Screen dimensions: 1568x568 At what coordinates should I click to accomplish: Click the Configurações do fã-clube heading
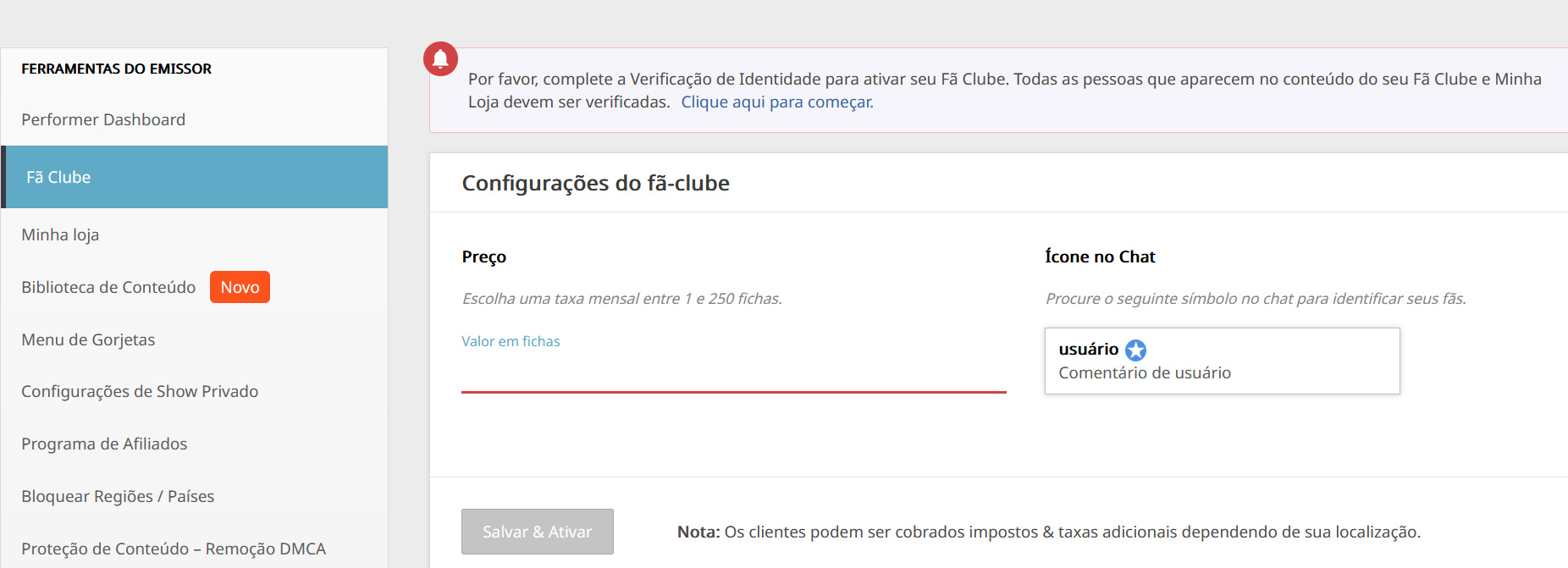click(x=595, y=183)
